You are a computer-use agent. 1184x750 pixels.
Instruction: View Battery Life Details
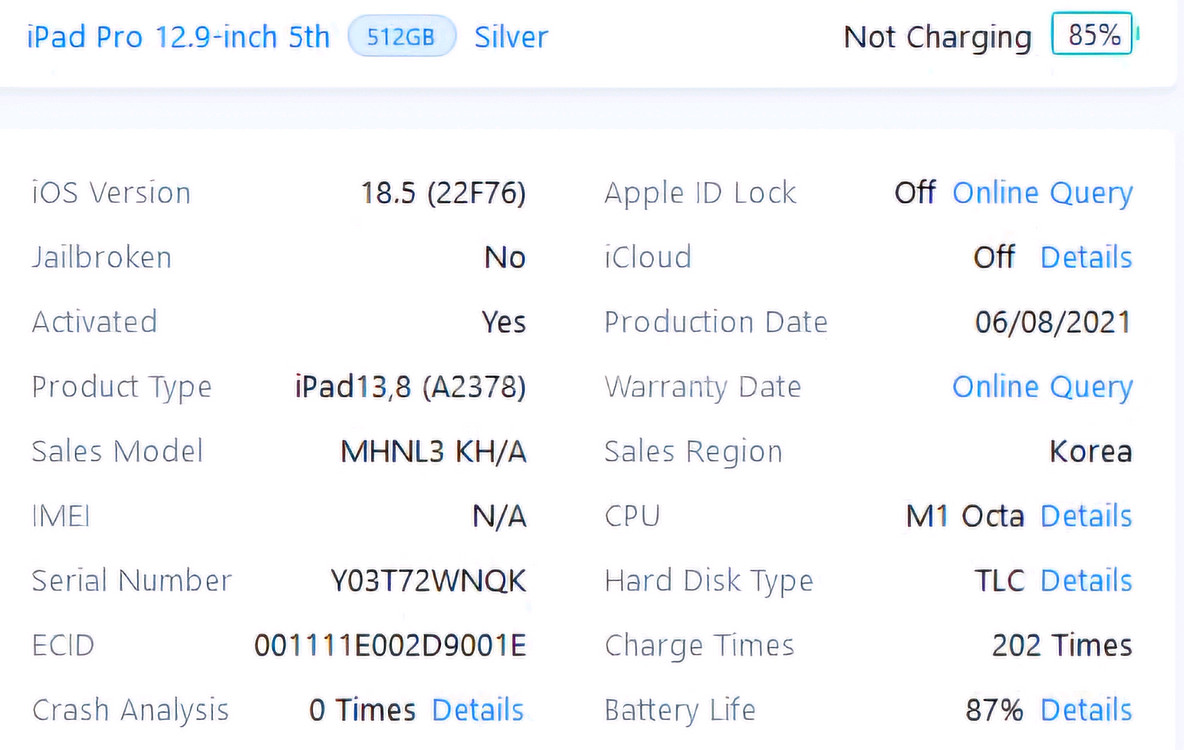[1086, 710]
